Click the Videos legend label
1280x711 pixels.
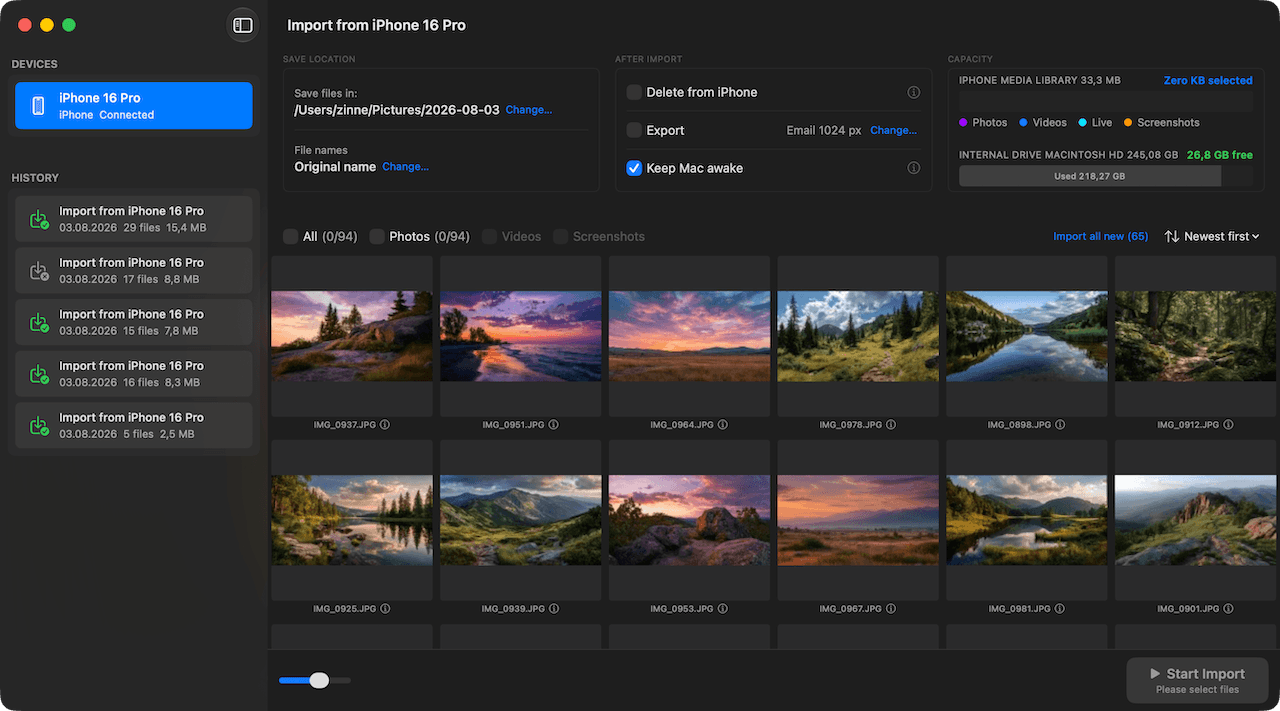click(1050, 123)
